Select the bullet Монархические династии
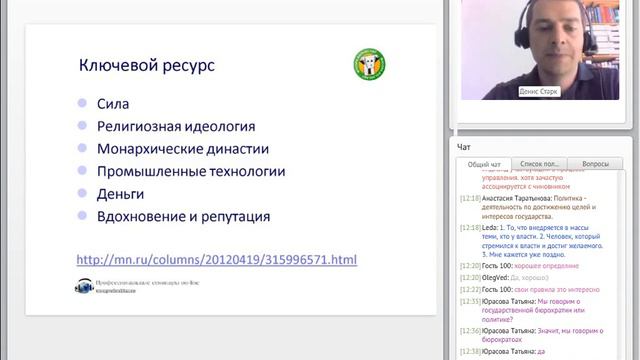 183,149
